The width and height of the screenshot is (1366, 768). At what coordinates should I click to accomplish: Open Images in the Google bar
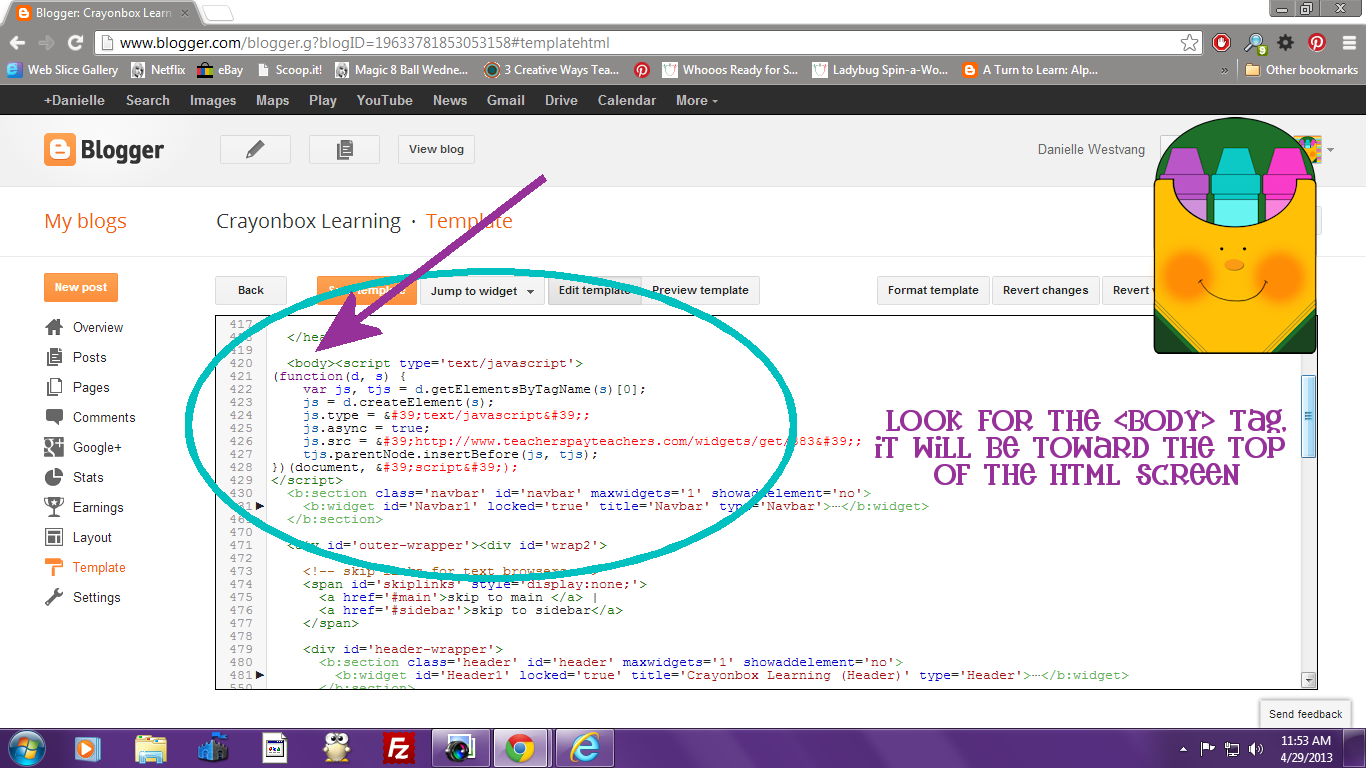(213, 100)
